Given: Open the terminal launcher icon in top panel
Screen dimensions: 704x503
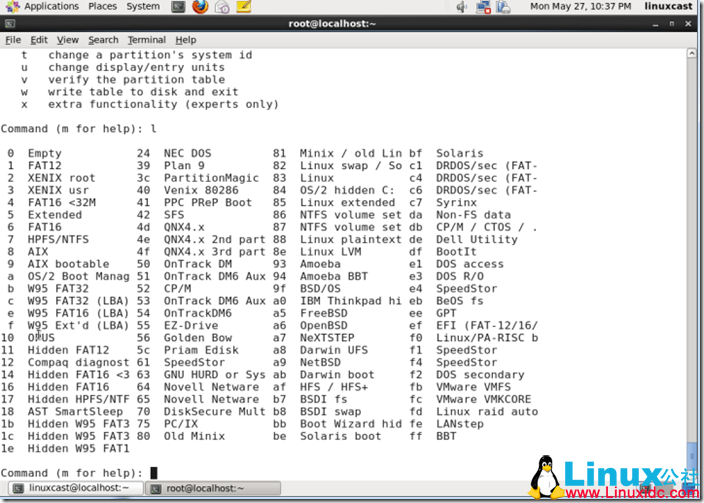Looking at the screenshot, I should pos(178,7).
